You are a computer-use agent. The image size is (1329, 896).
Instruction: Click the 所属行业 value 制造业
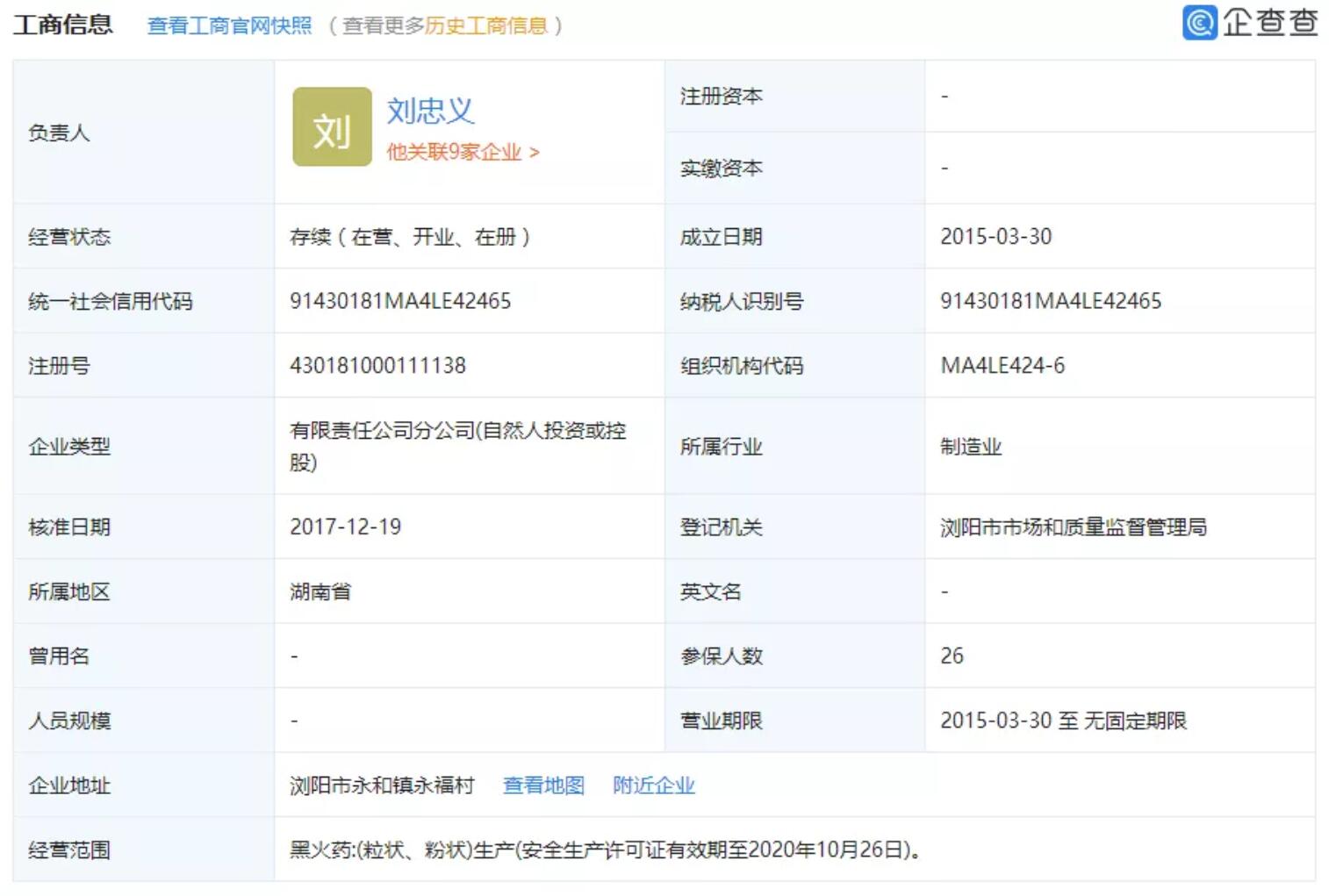click(971, 447)
